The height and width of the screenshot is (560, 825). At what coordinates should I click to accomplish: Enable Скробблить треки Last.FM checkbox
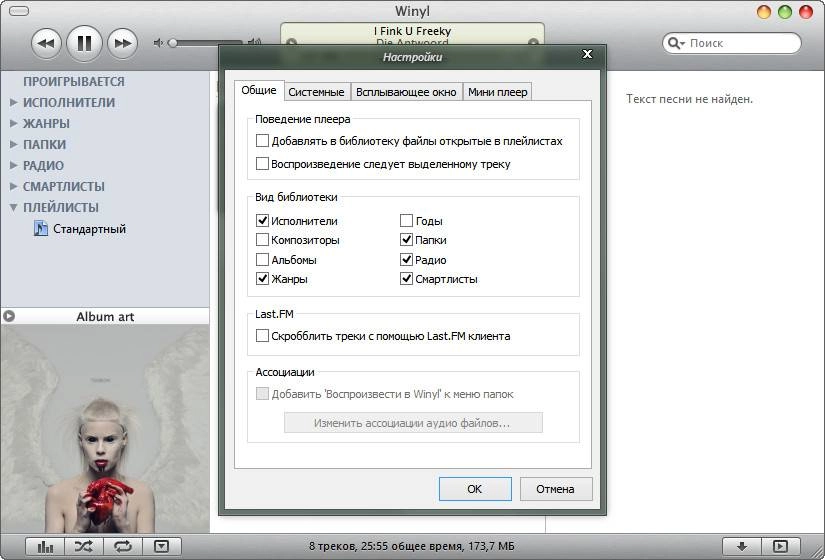pos(262,336)
